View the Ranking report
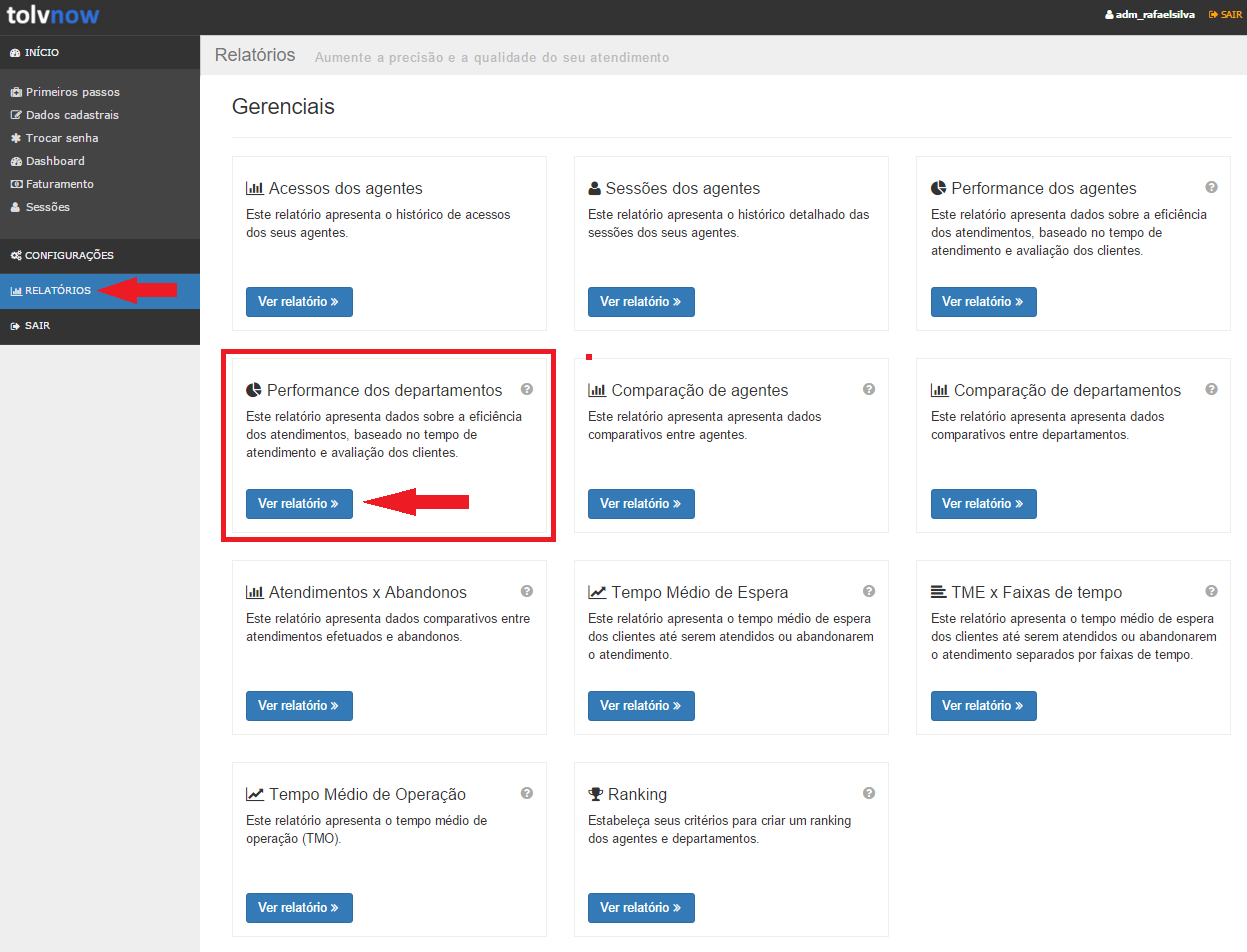Viewport: 1247px width, 952px height. pyautogui.click(x=641, y=908)
